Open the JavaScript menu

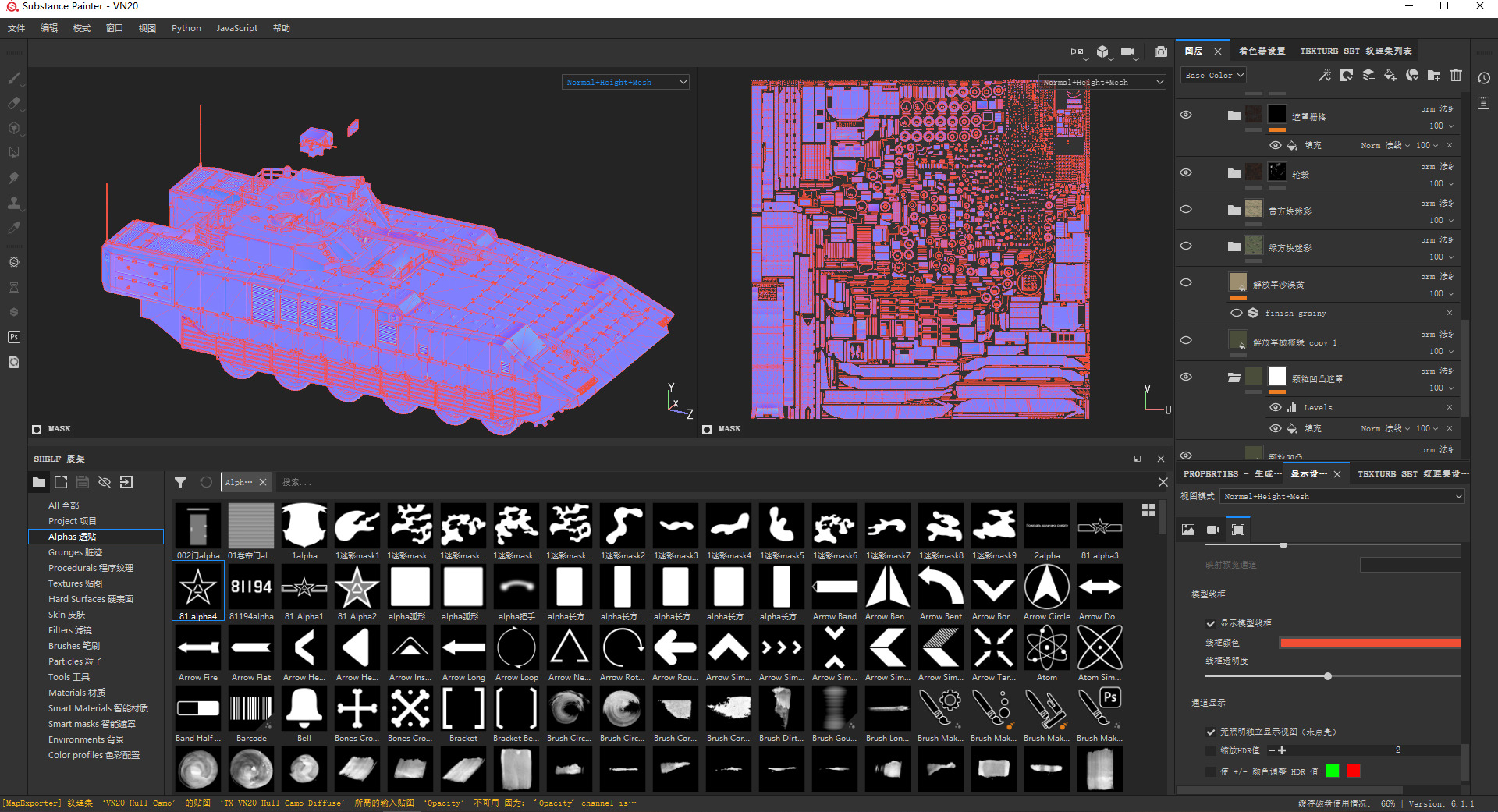click(236, 28)
